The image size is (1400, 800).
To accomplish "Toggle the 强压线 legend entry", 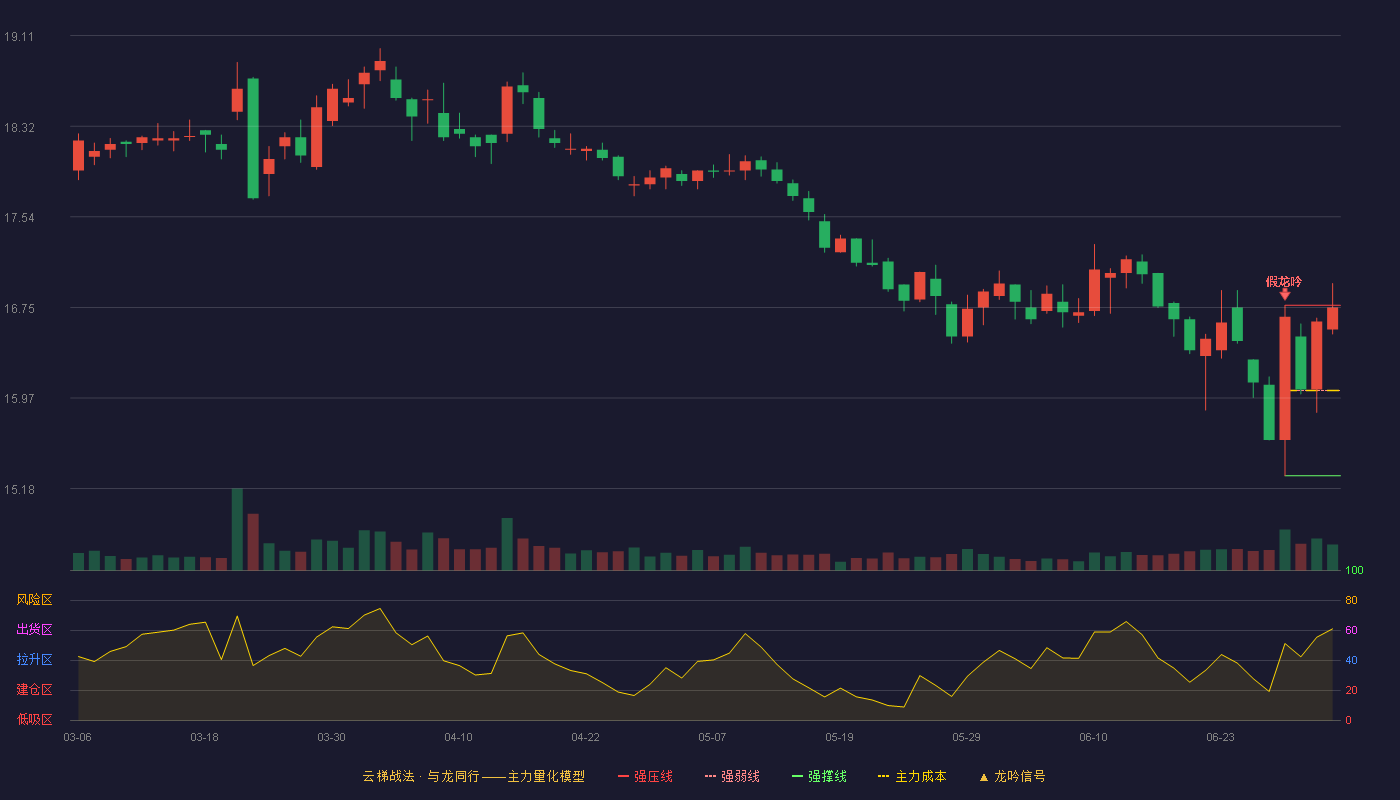I will tap(645, 776).
